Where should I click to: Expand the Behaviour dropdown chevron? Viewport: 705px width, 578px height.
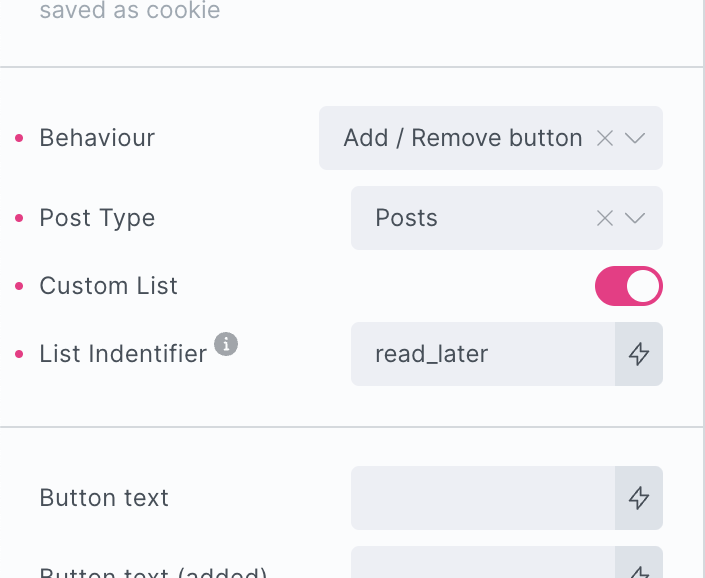pos(635,138)
